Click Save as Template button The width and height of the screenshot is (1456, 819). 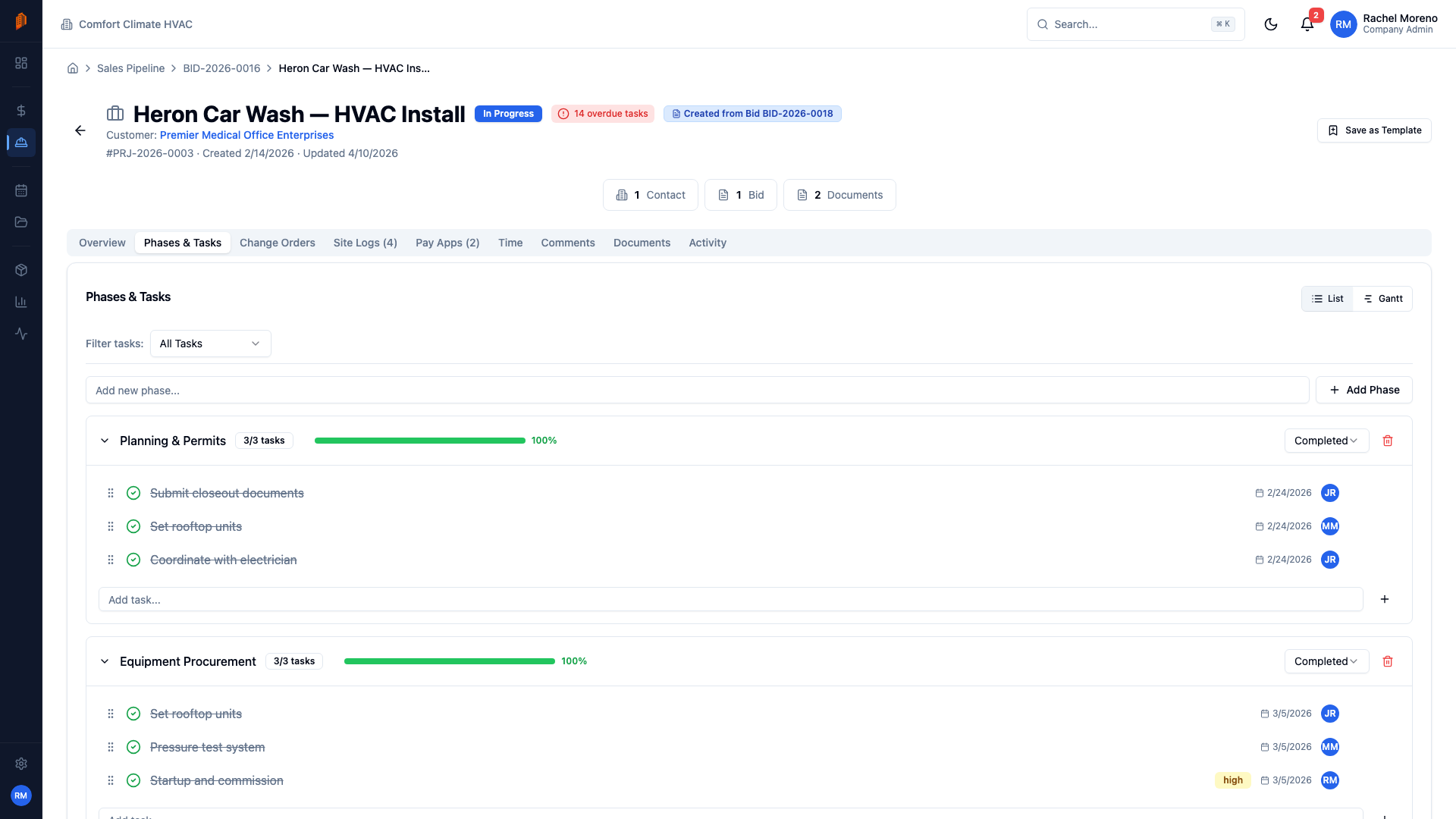click(x=1374, y=130)
